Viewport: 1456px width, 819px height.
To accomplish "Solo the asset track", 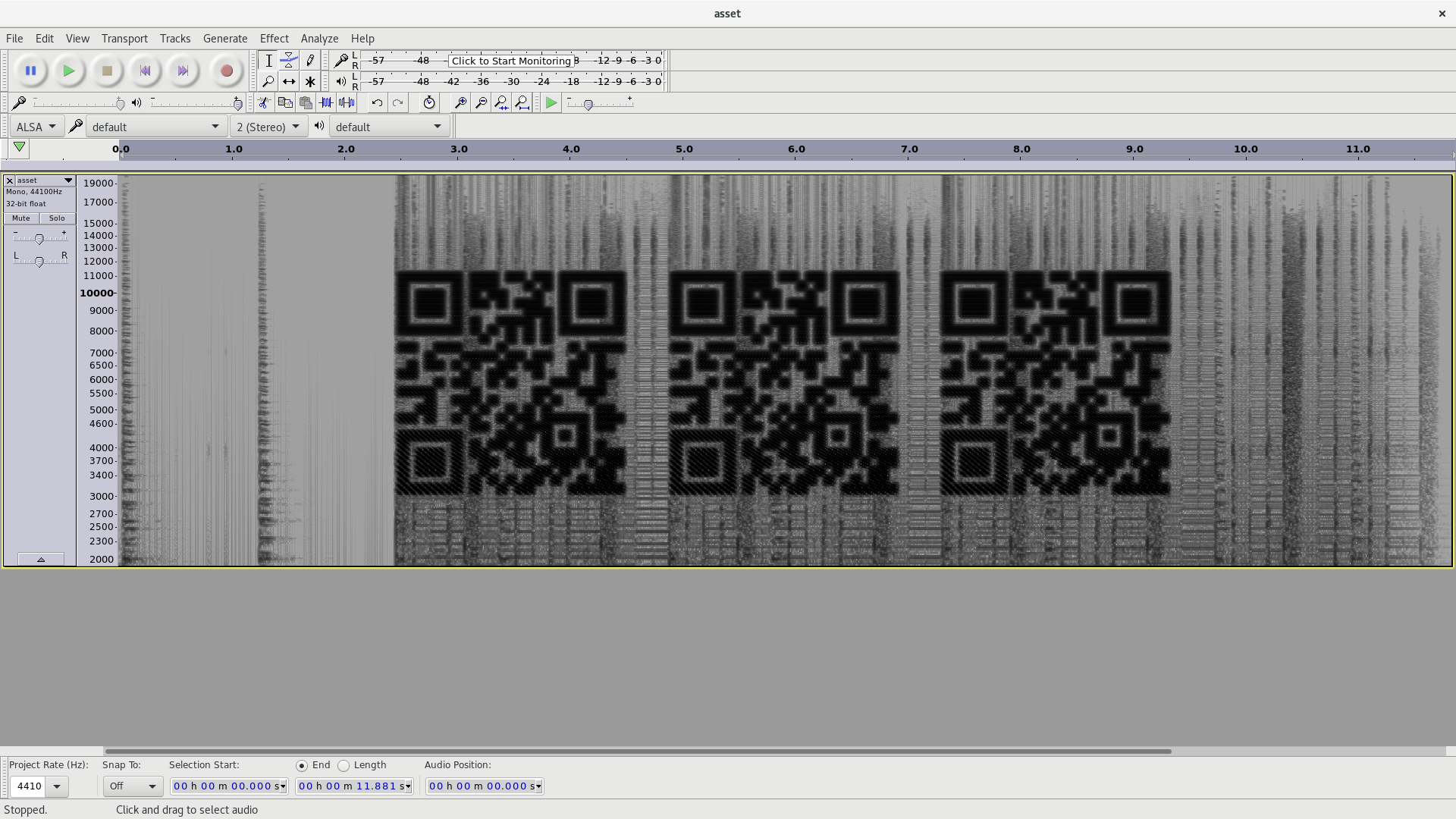I will coord(57,218).
